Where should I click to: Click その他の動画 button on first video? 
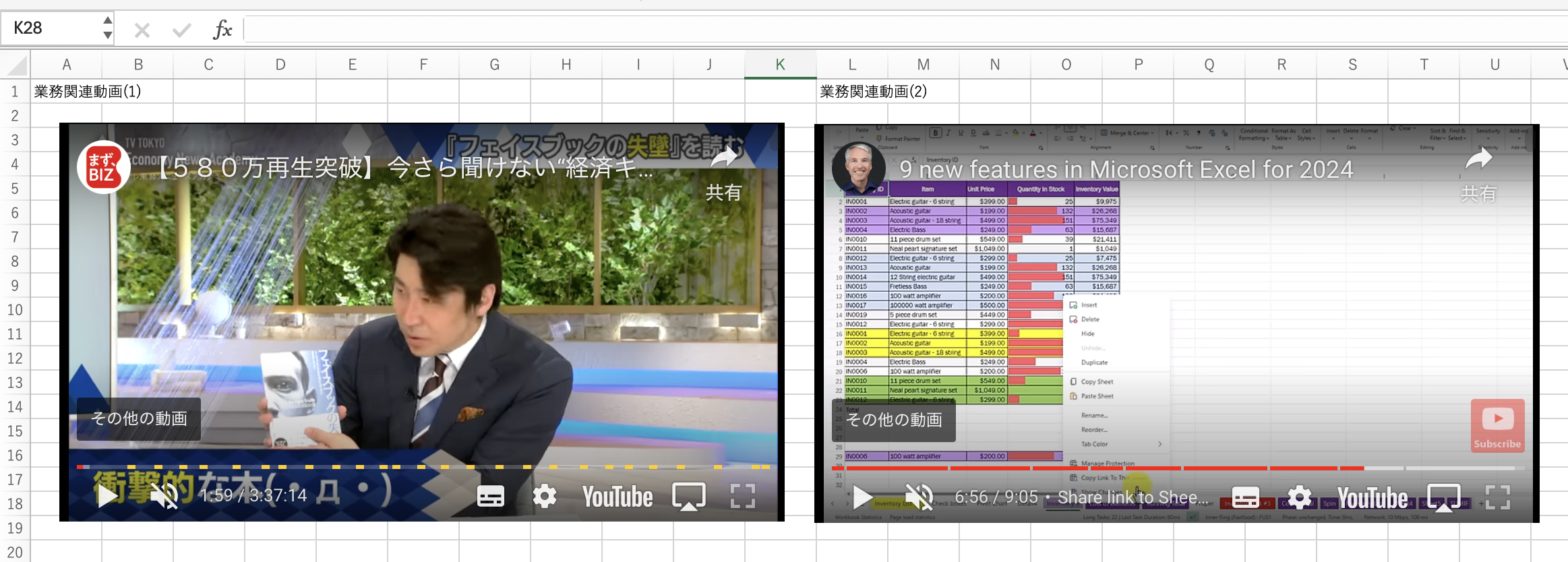(x=139, y=418)
